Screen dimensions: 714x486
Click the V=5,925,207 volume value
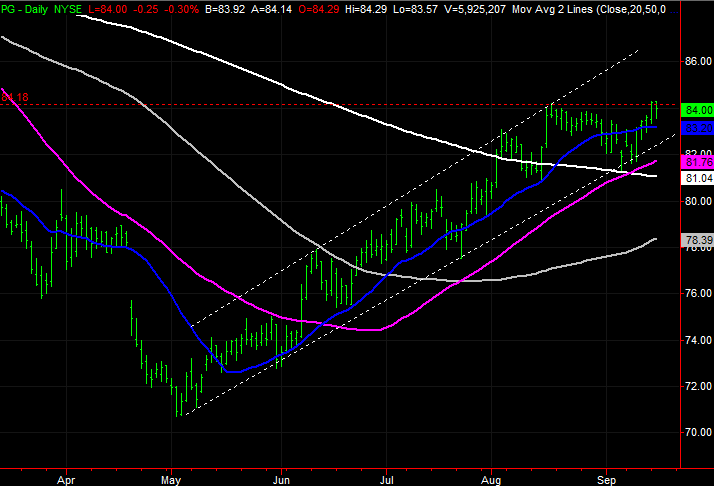click(x=474, y=9)
